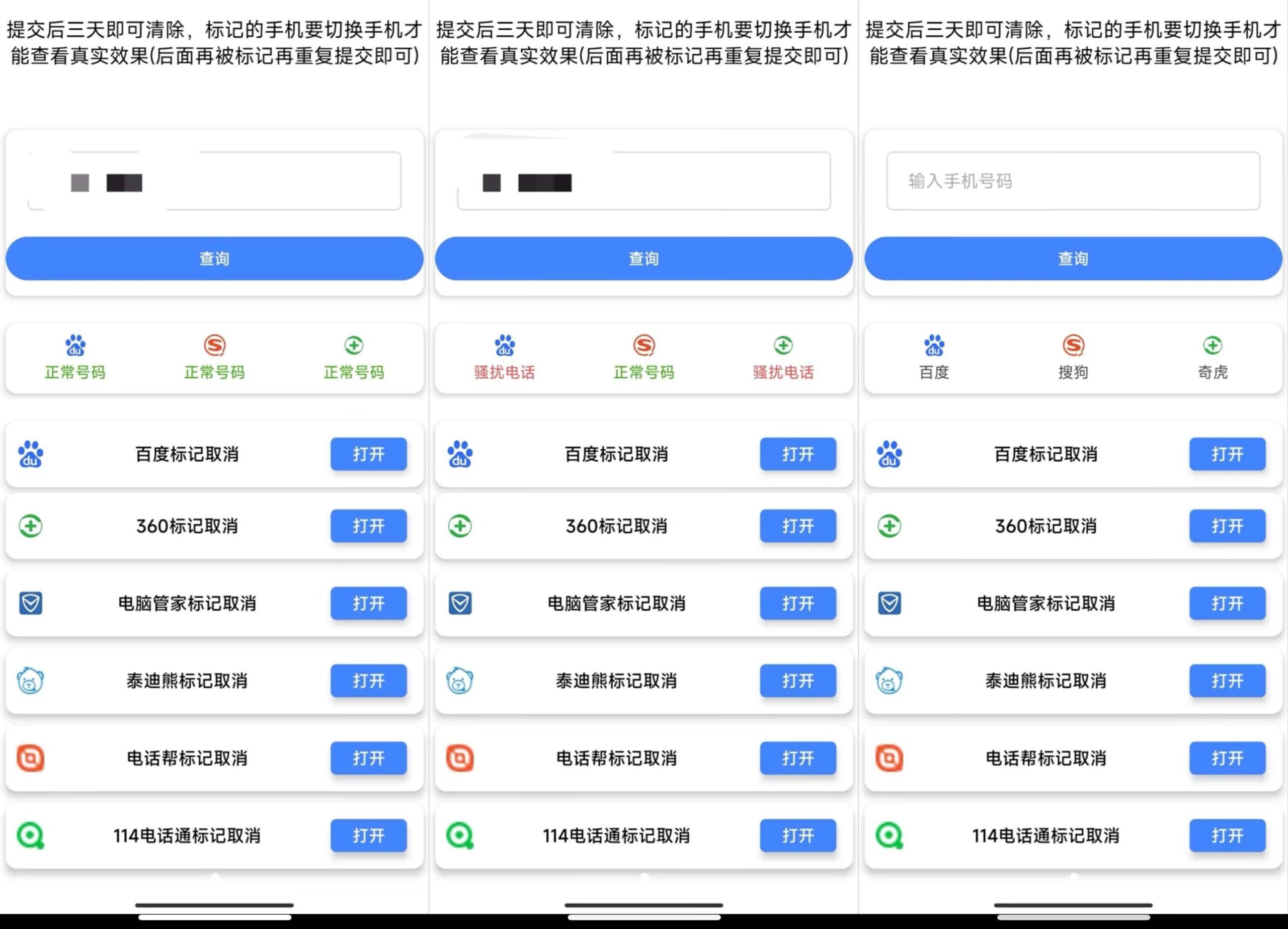
Task: Open 114电话通标记取消 in the right panel
Action: click(1227, 835)
